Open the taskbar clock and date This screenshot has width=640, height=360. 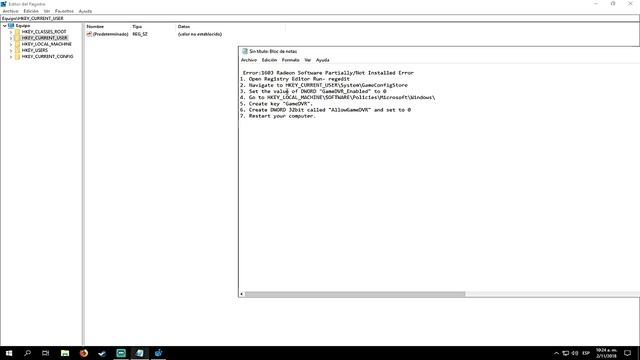point(606,353)
